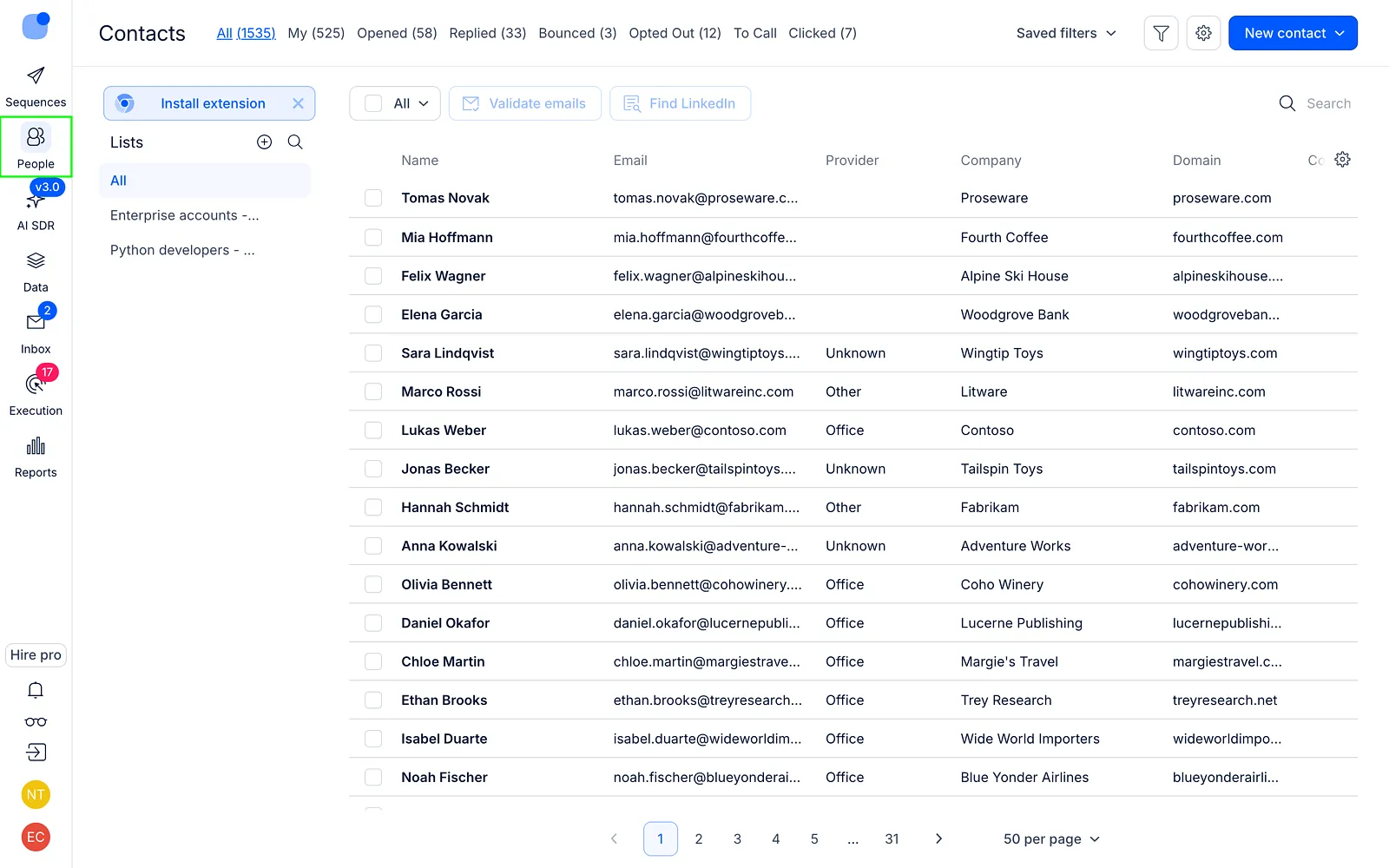This screenshot has width=1389, height=868.
Task: Expand the New contact dropdown arrow
Action: 1340,33
